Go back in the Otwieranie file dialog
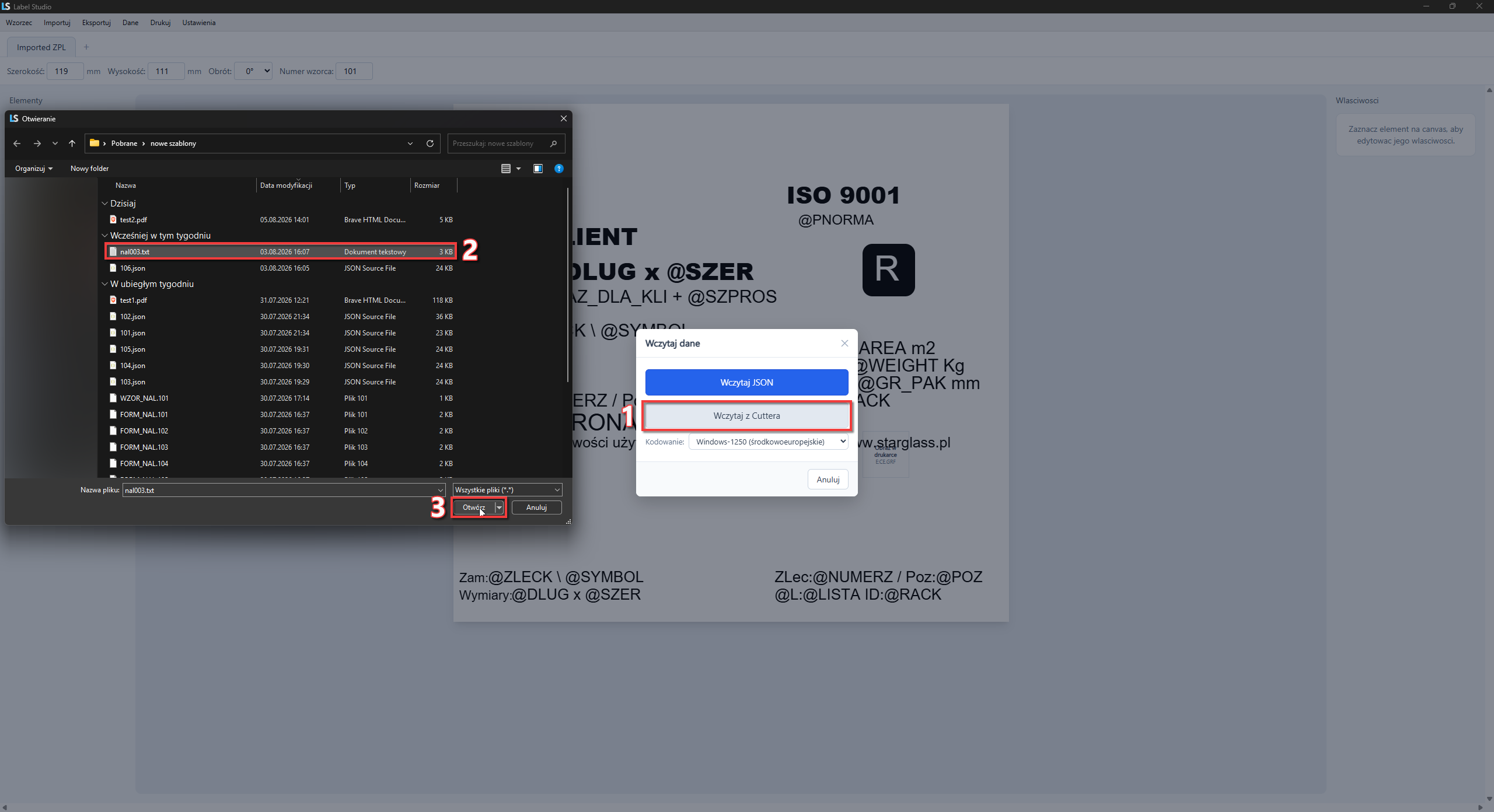The height and width of the screenshot is (812, 1494). (17, 143)
